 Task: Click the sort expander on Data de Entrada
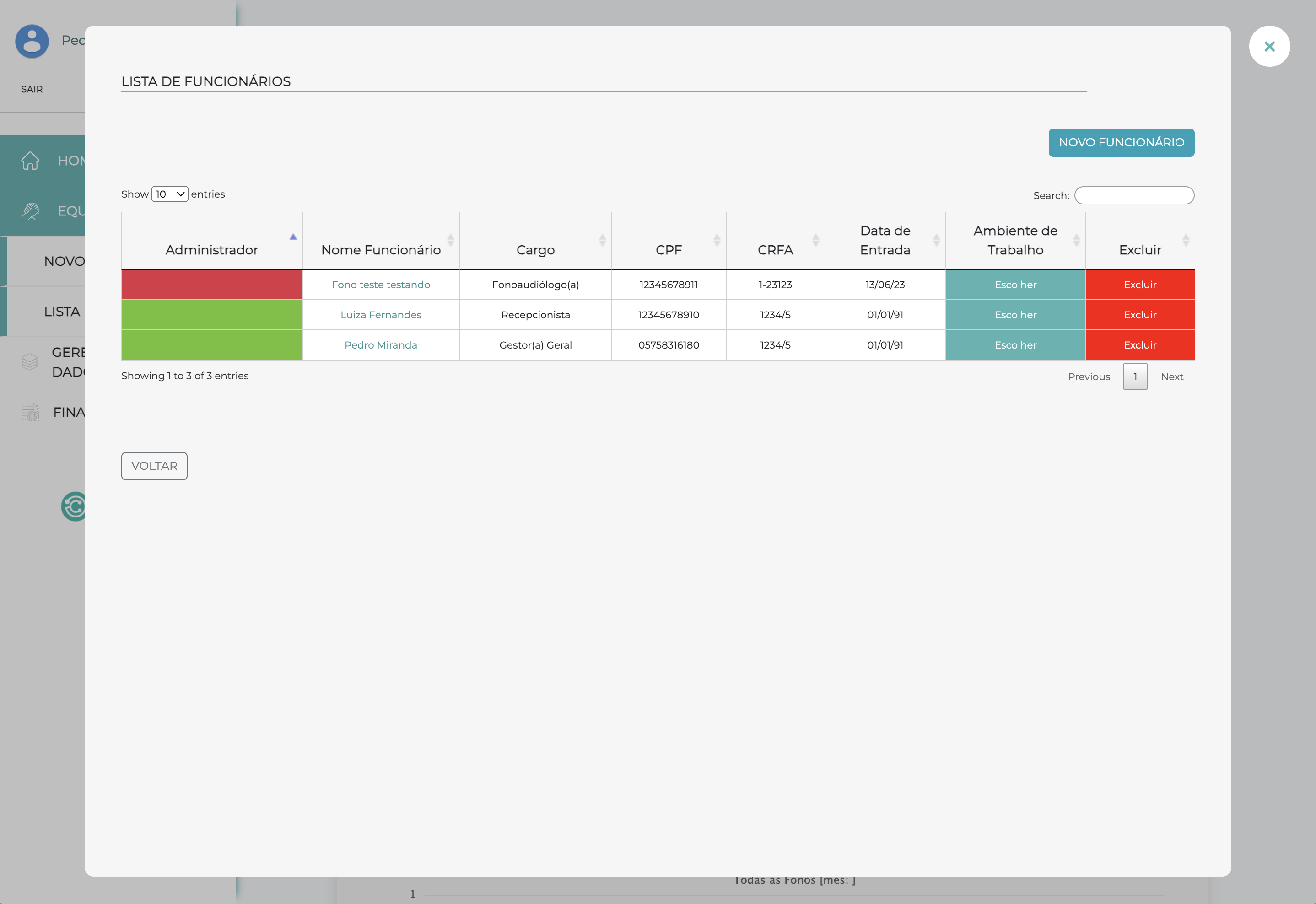[936, 240]
